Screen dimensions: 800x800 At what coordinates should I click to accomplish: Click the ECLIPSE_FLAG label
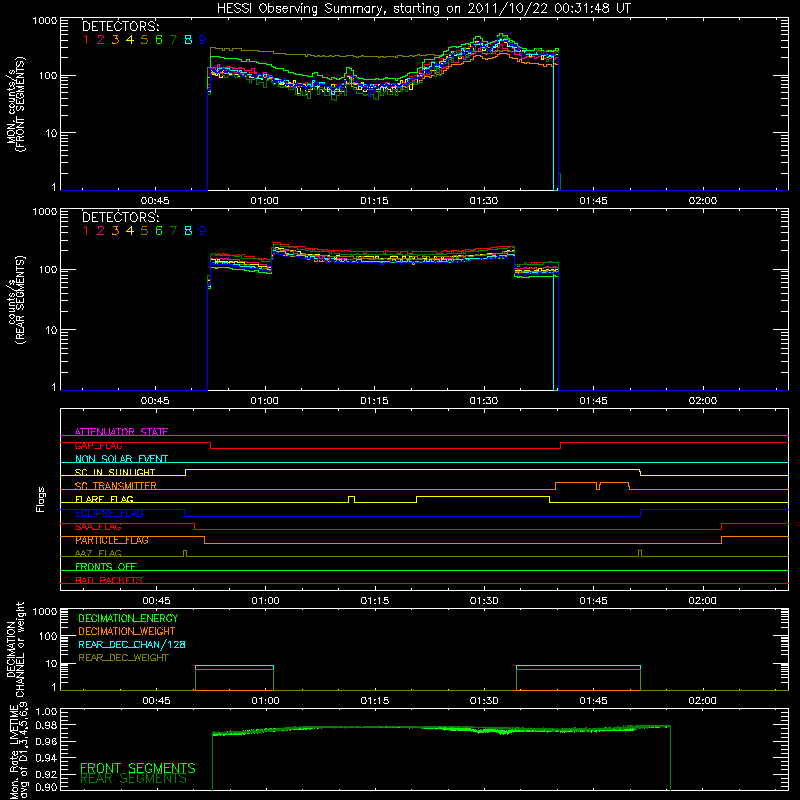click(109, 513)
